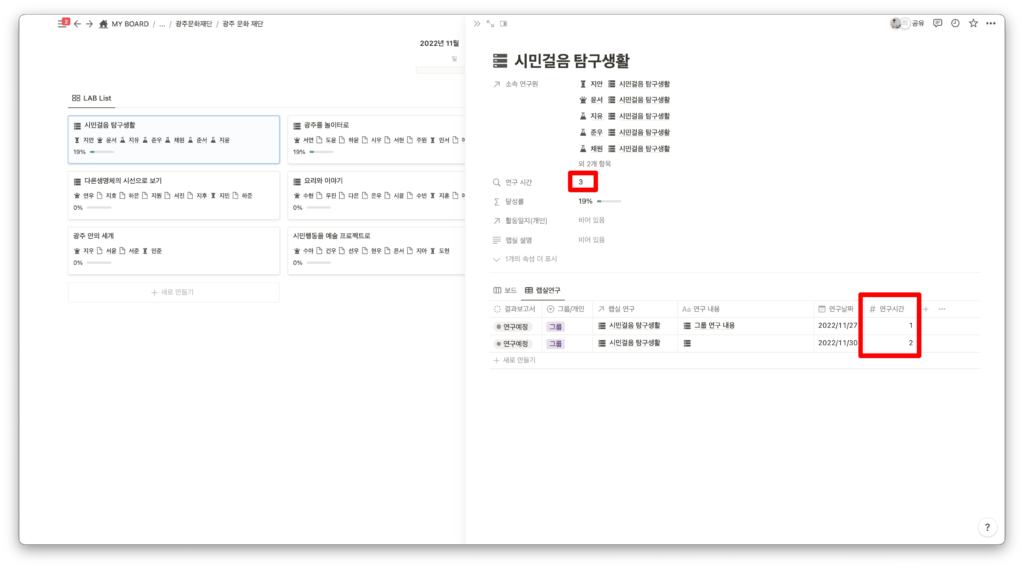1024x568 pixels.
Task: Open MY BOARD home breadcrumb
Action: coord(124,24)
